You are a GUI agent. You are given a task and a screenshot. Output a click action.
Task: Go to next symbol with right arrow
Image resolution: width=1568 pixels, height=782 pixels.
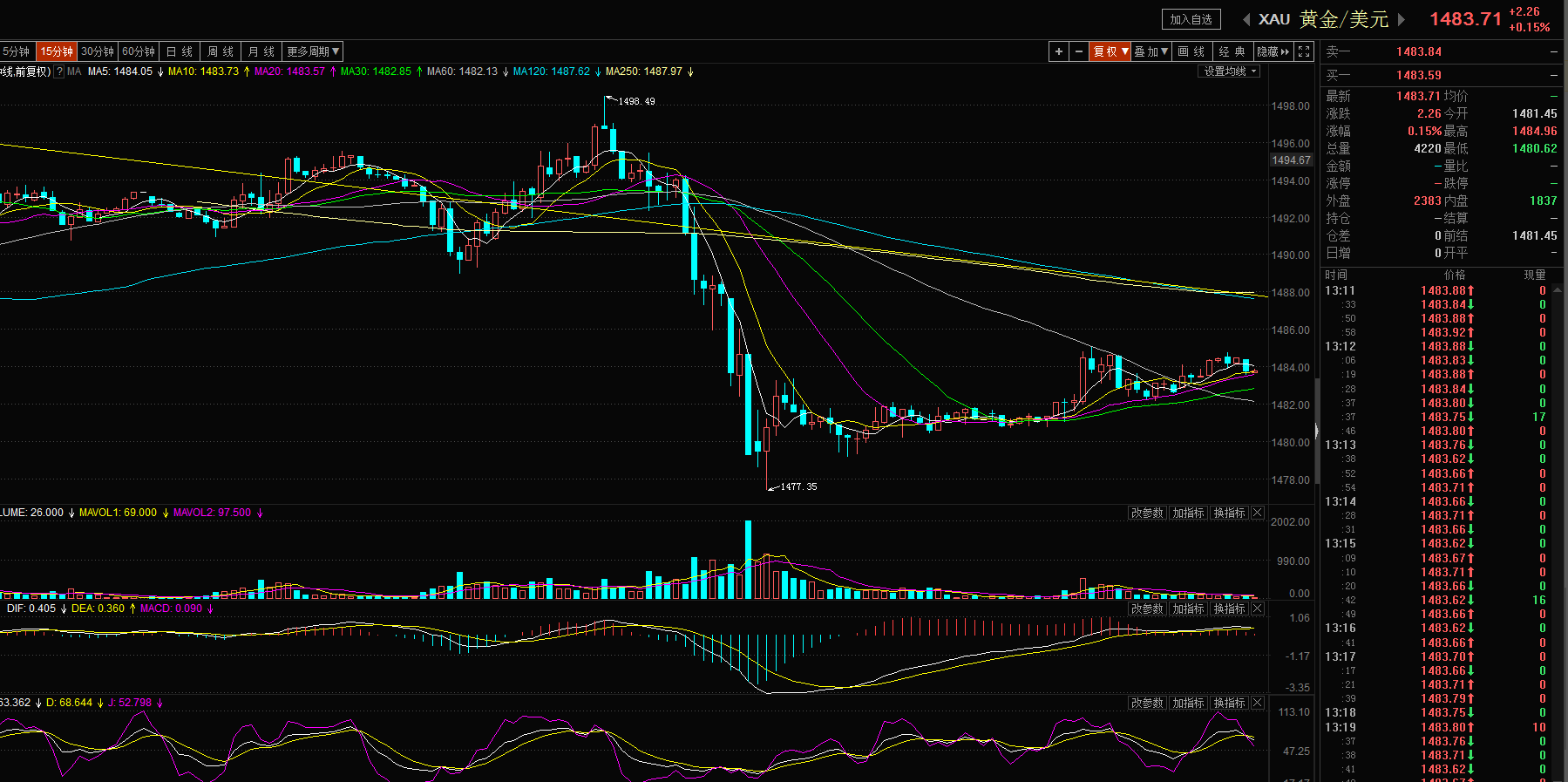(1402, 19)
